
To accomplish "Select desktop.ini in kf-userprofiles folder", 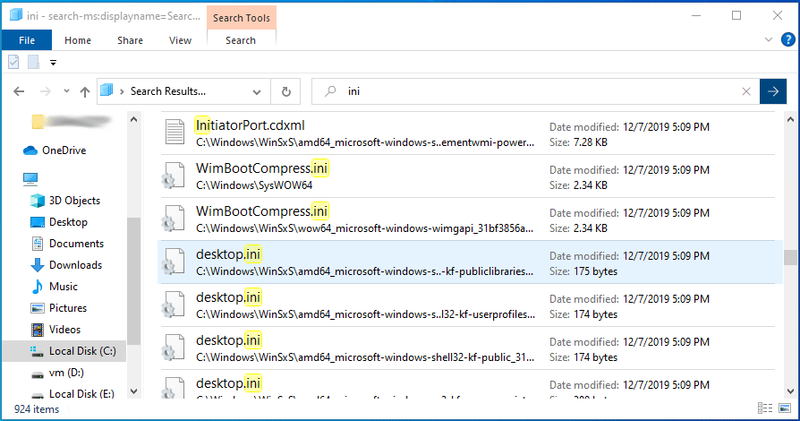I will point(467,305).
